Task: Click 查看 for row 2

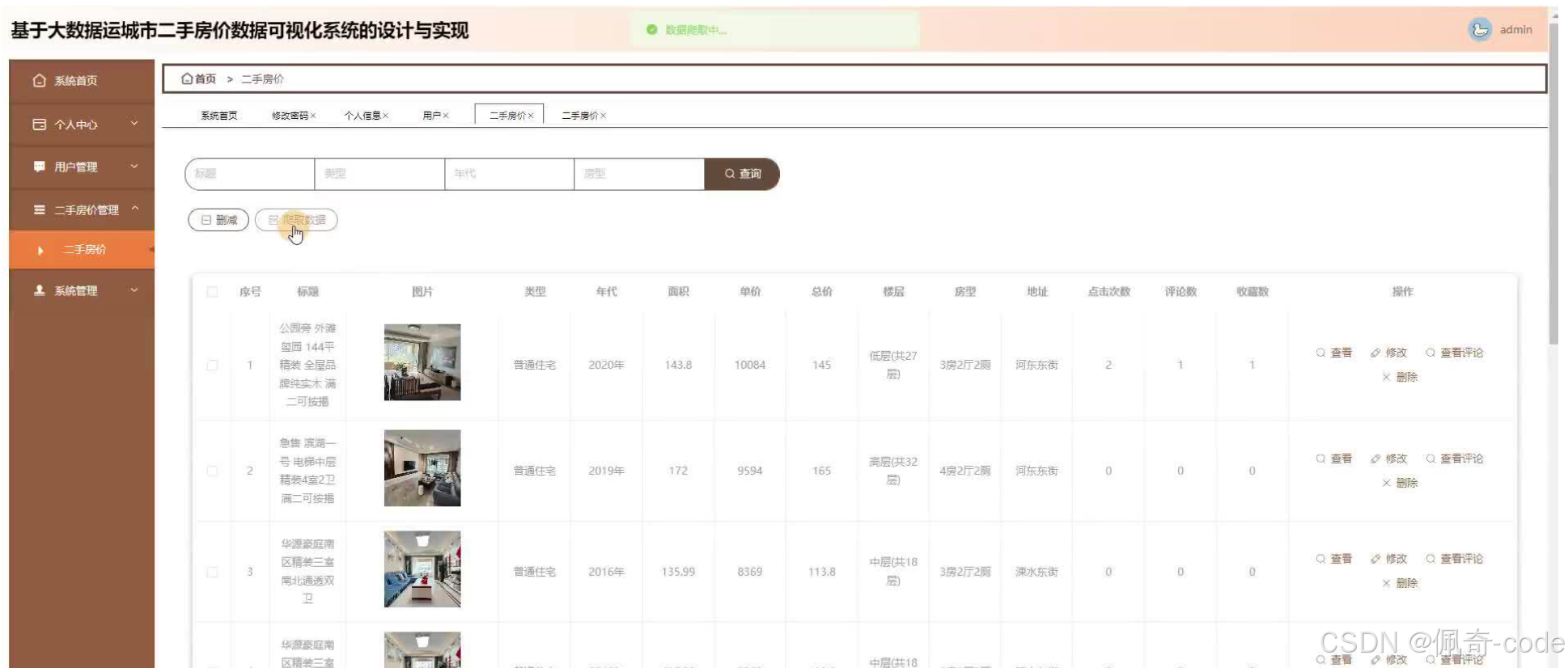Action: [x=1334, y=459]
